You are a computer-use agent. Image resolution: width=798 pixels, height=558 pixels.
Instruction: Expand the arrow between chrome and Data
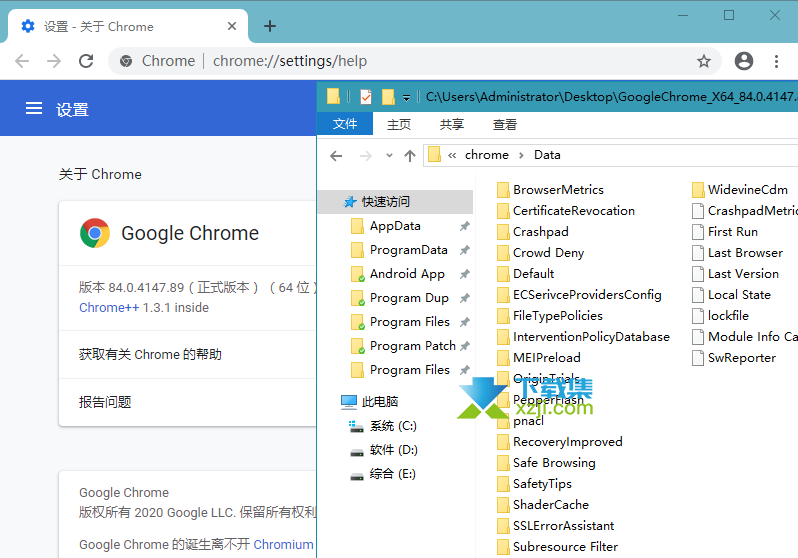[x=521, y=155]
